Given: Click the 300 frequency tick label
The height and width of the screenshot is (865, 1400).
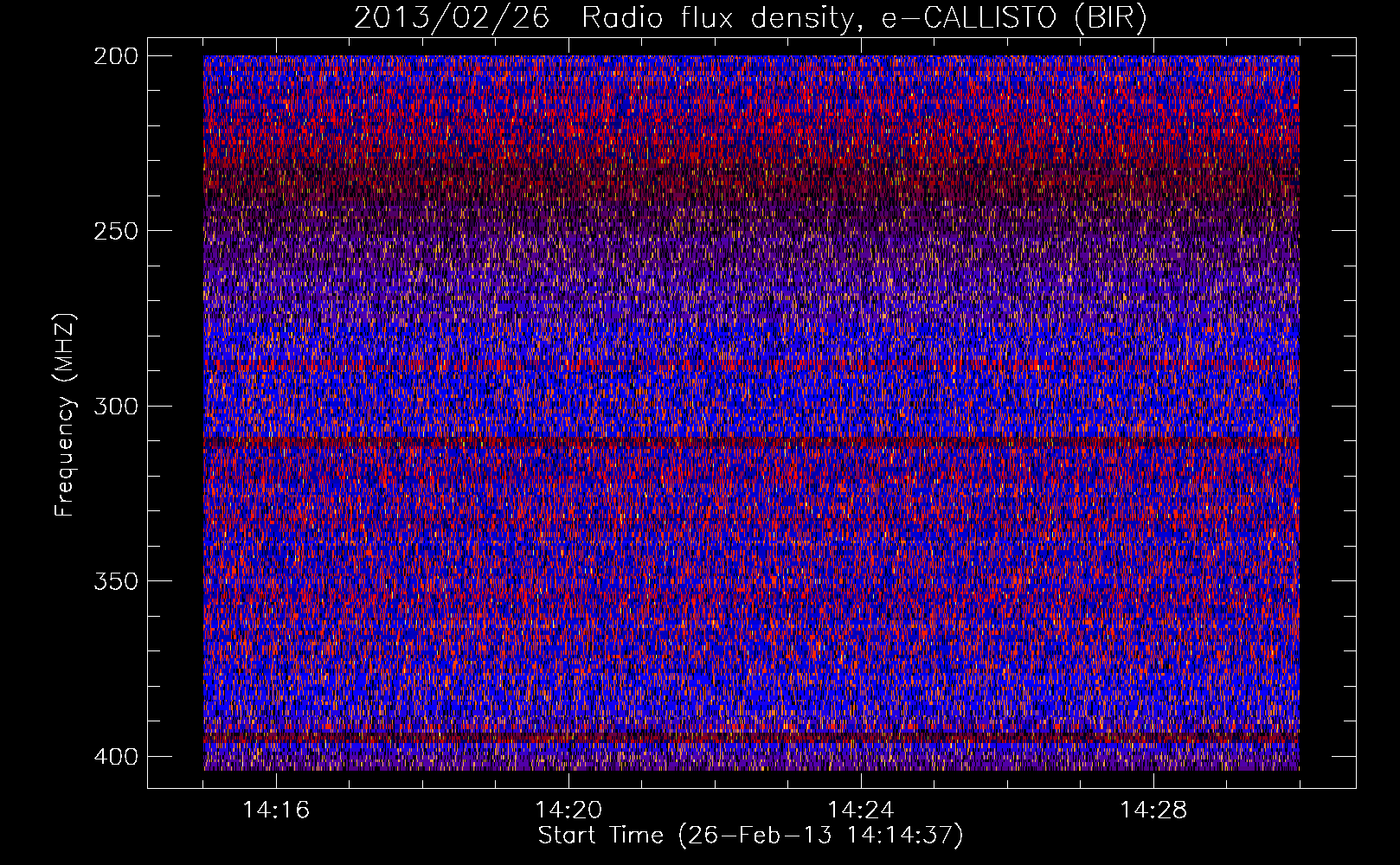Looking at the screenshot, I should tap(115, 407).
